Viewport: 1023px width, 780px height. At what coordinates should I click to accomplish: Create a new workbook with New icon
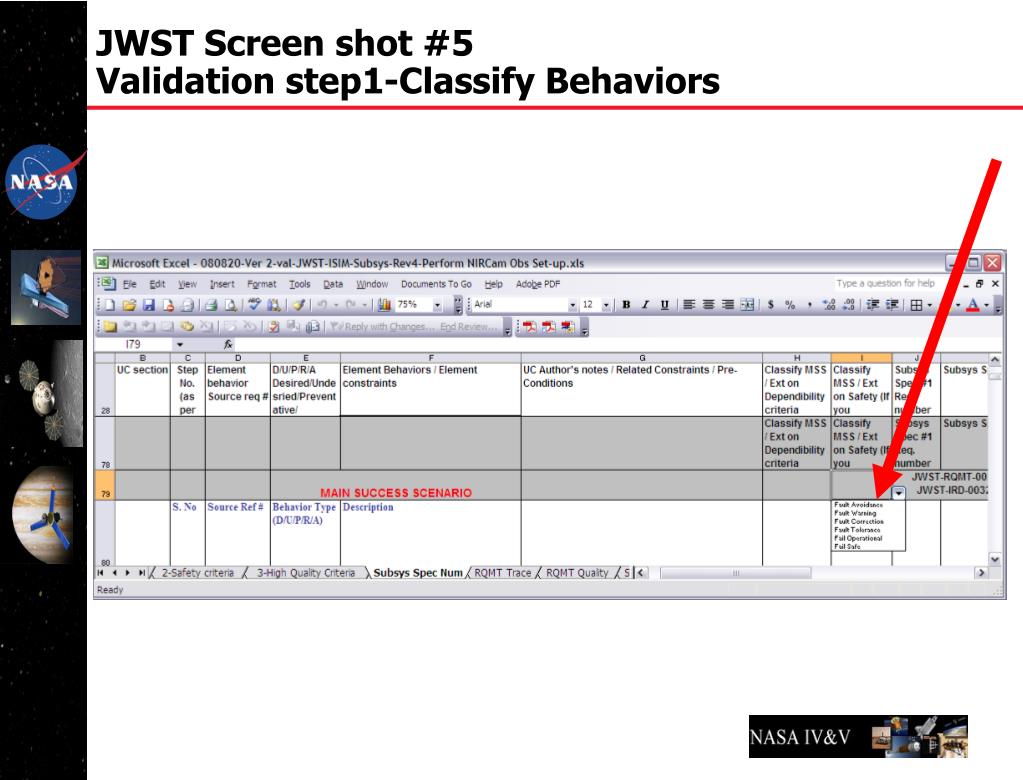110,305
